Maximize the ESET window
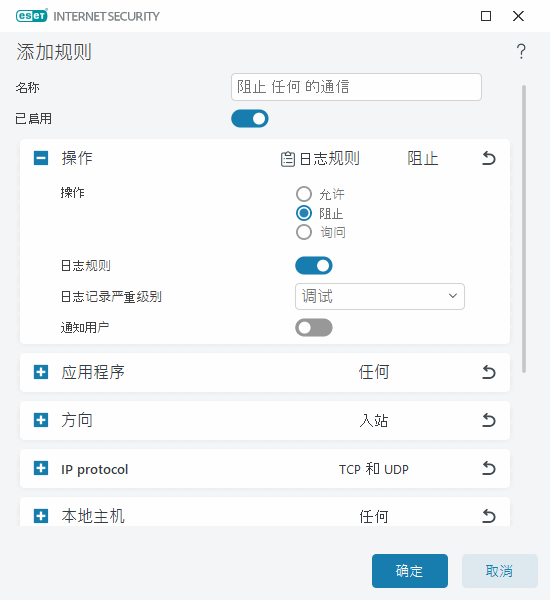This screenshot has width=550, height=600. (x=486, y=16)
